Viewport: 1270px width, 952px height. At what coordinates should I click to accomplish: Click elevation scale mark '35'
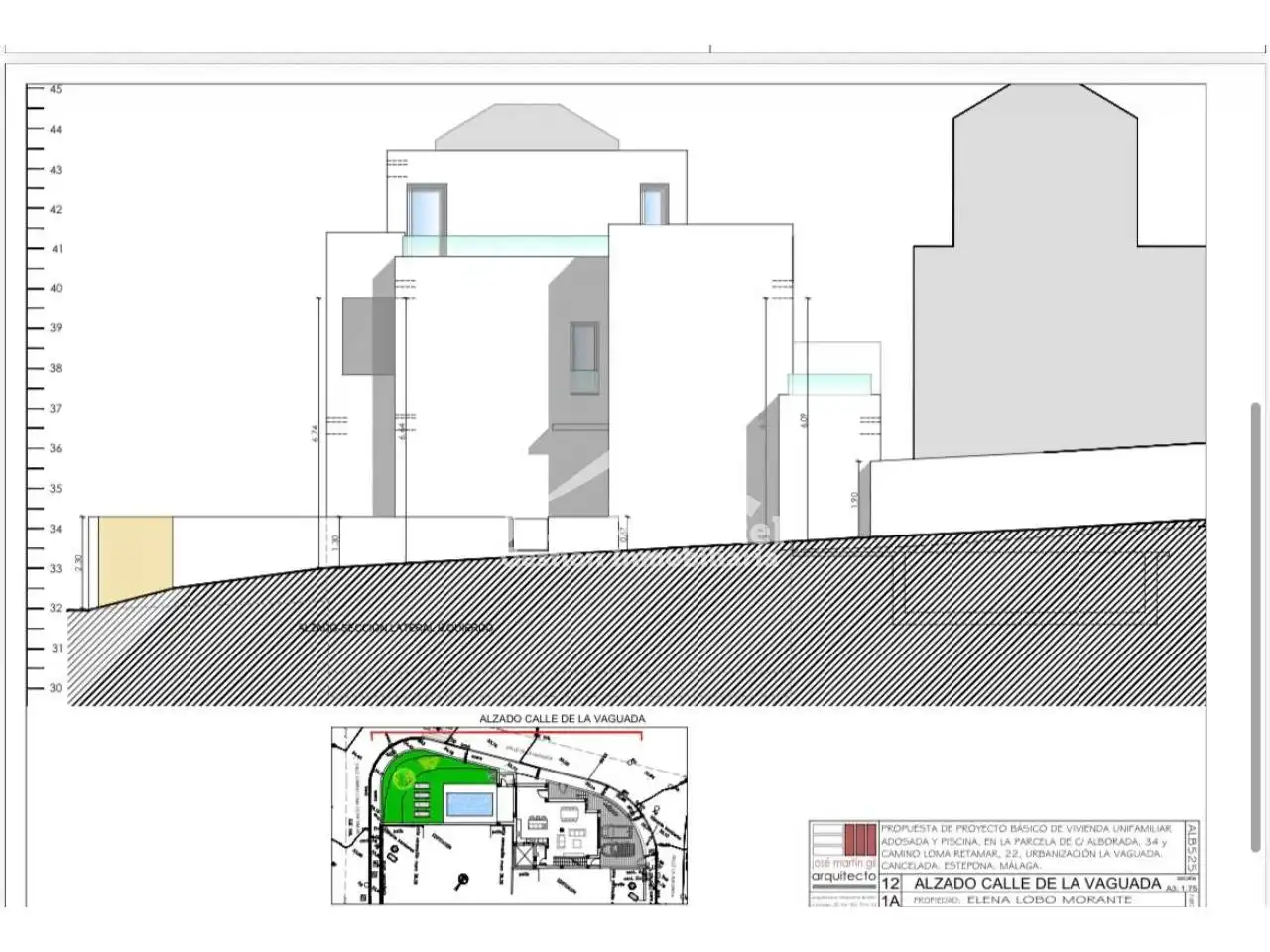click(56, 489)
